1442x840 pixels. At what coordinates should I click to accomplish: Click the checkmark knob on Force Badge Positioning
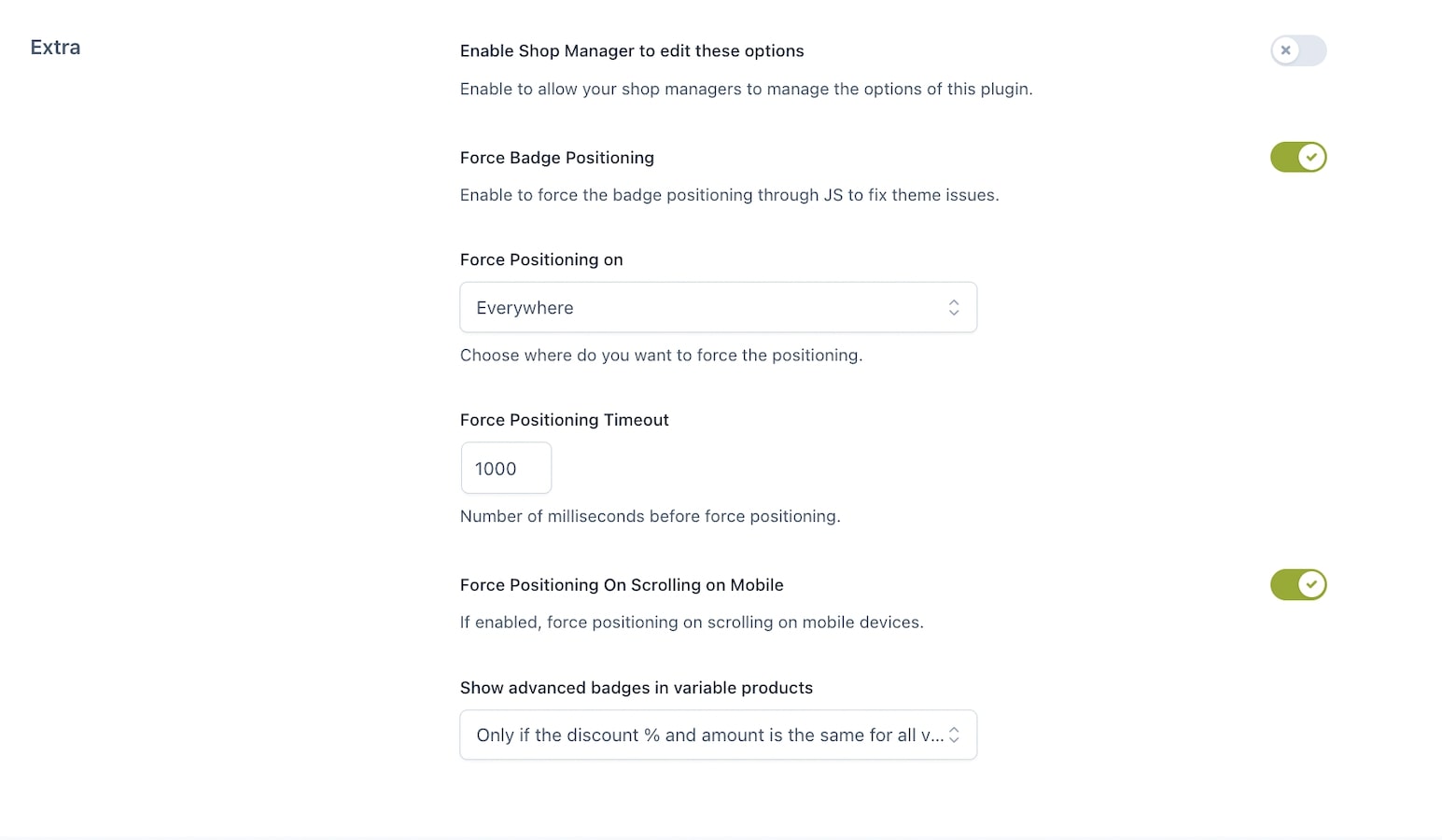1311,157
